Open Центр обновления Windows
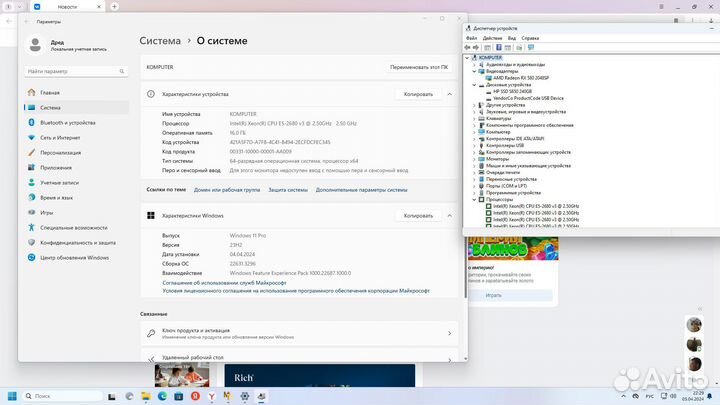This screenshot has height=405, width=720. [76, 258]
